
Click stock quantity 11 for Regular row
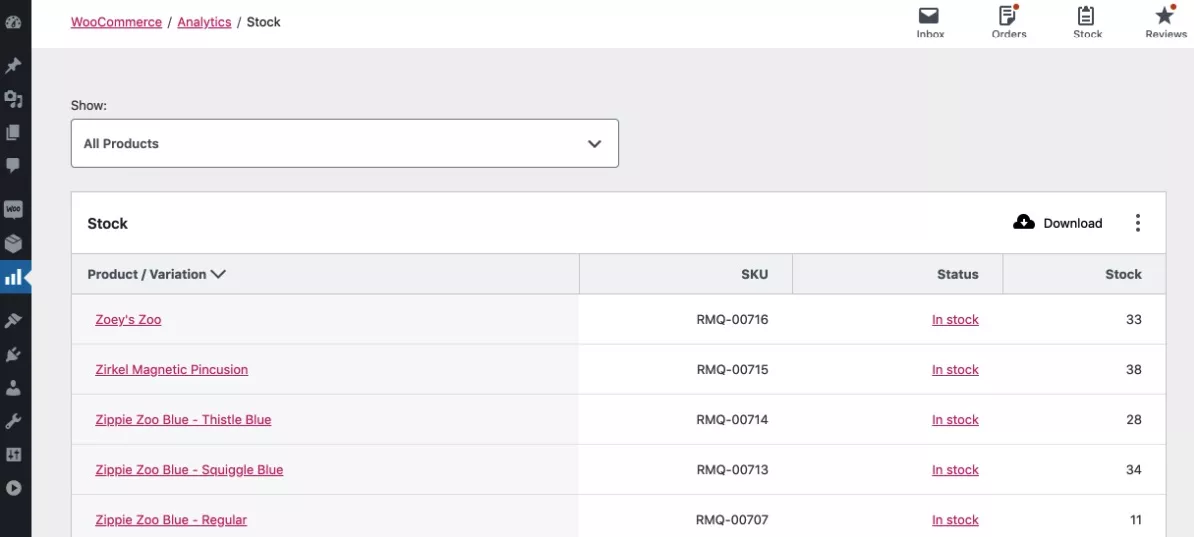[1135, 520]
